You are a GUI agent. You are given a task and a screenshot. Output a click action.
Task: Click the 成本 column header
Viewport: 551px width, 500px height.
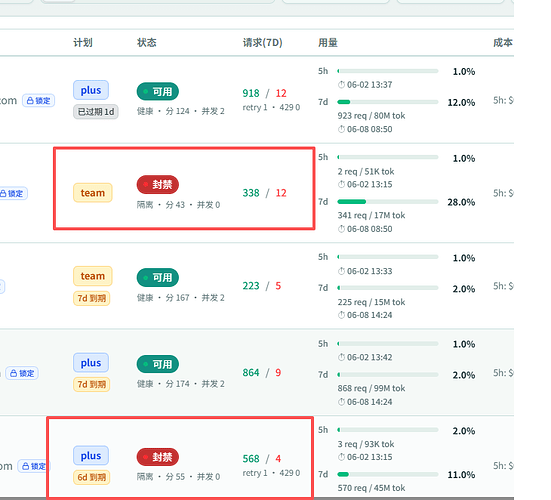[503, 43]
